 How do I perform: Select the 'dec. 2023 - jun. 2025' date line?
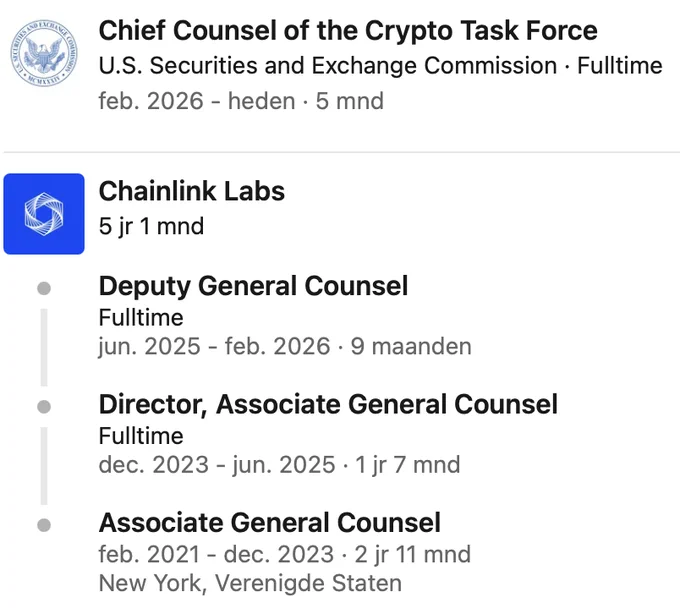click(217, 465)
